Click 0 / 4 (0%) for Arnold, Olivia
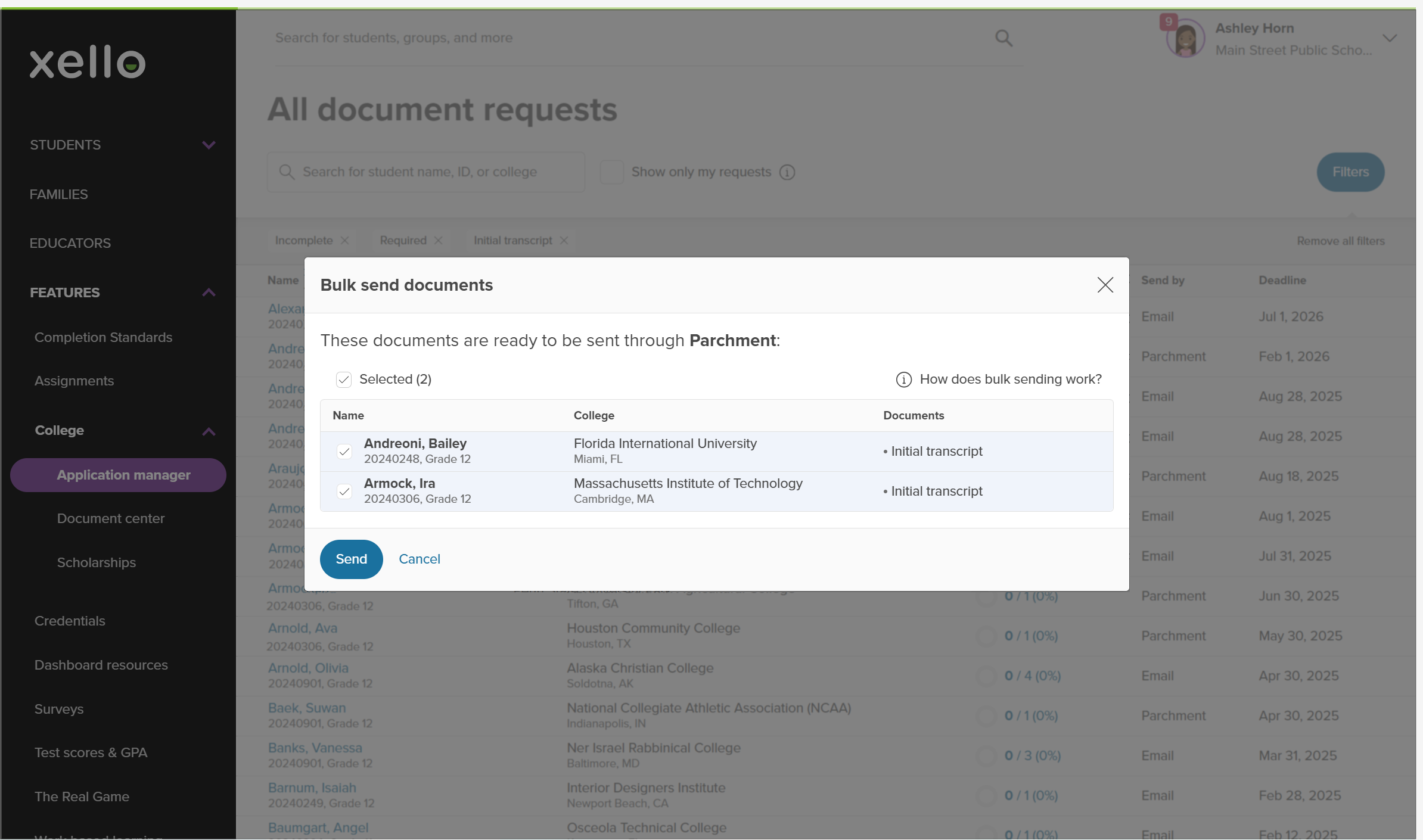Image resolution: width=1423 pixels, height=840 pixels. point(1033,676)
